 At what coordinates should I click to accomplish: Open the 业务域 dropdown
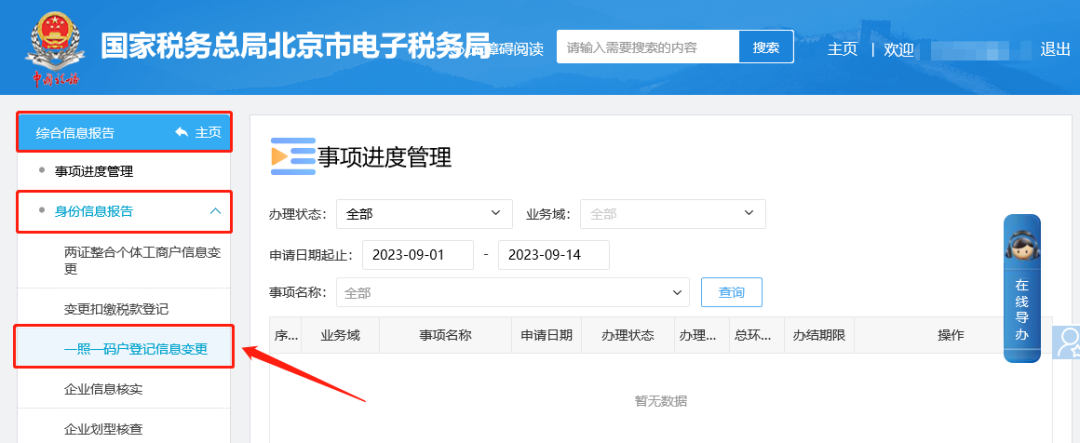tap(673, 214)
